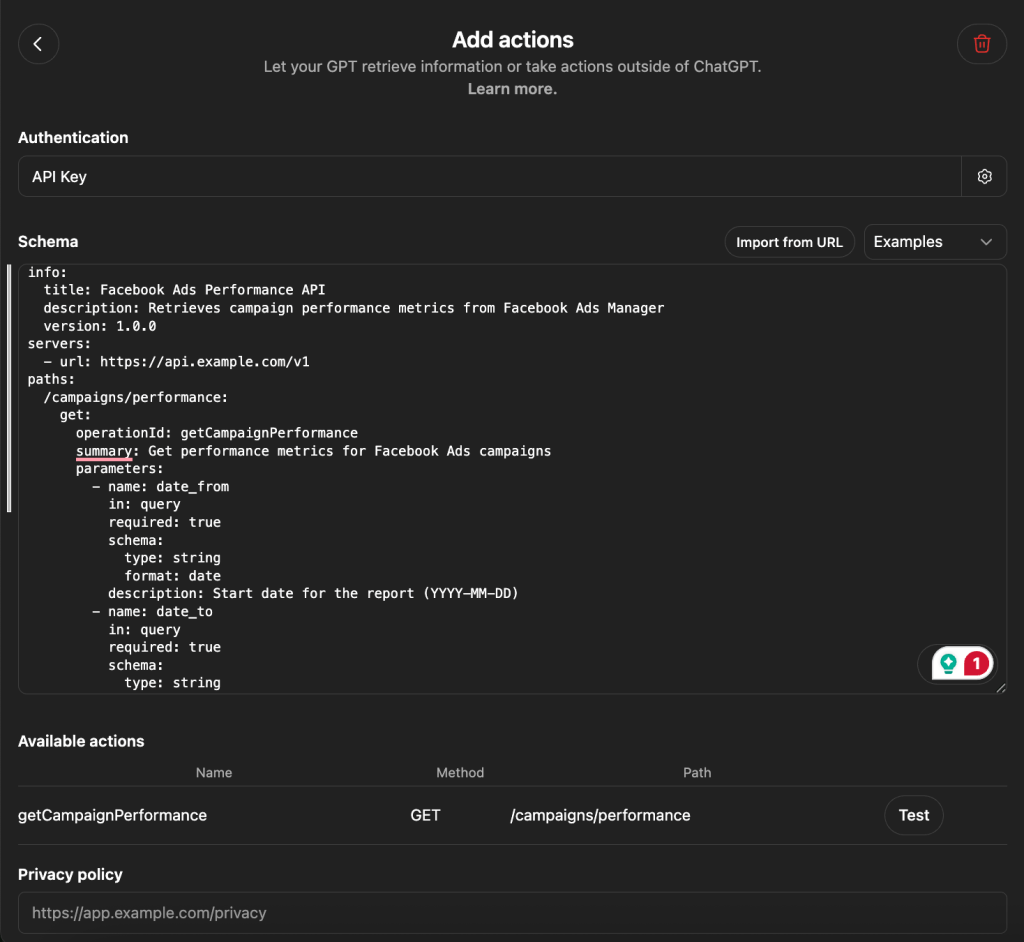This screenshot has width=1024, height=942.
Task: Click the Name column header
Action: tap(214, 772)
